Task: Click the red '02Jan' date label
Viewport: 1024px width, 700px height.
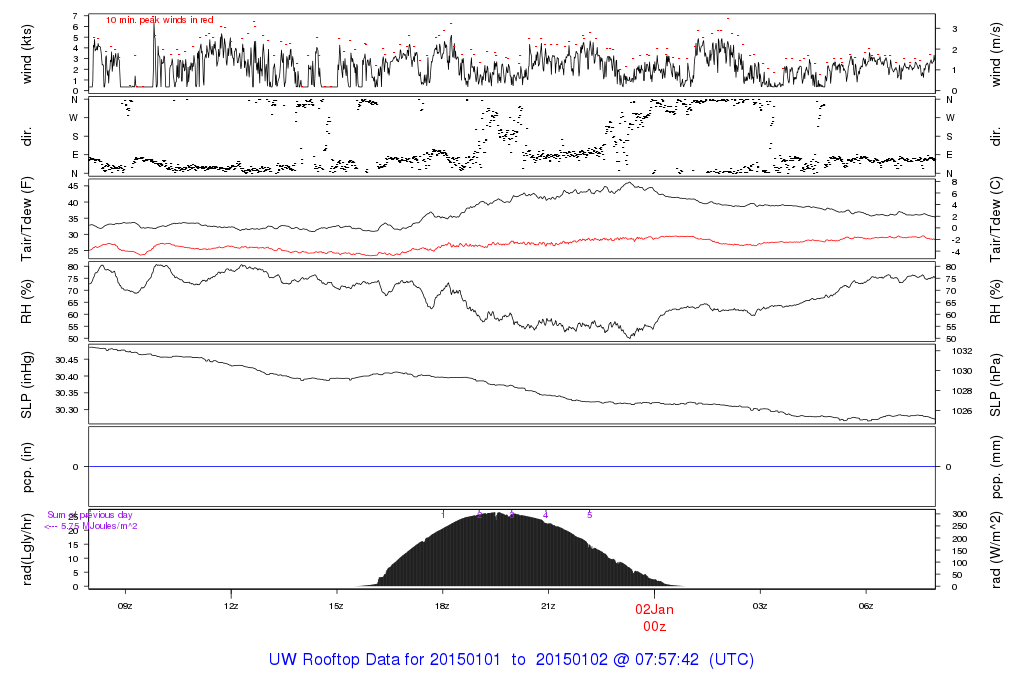Action: (654, 609)
